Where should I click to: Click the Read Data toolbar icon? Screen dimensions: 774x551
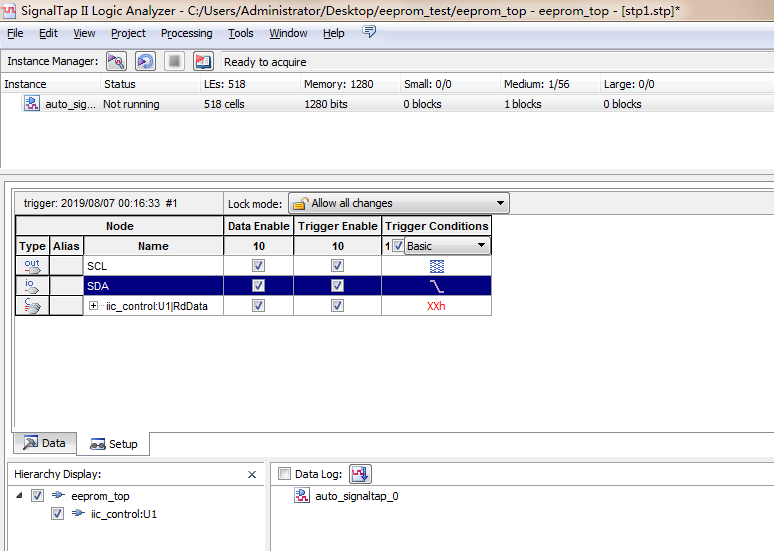pos(203,61)
